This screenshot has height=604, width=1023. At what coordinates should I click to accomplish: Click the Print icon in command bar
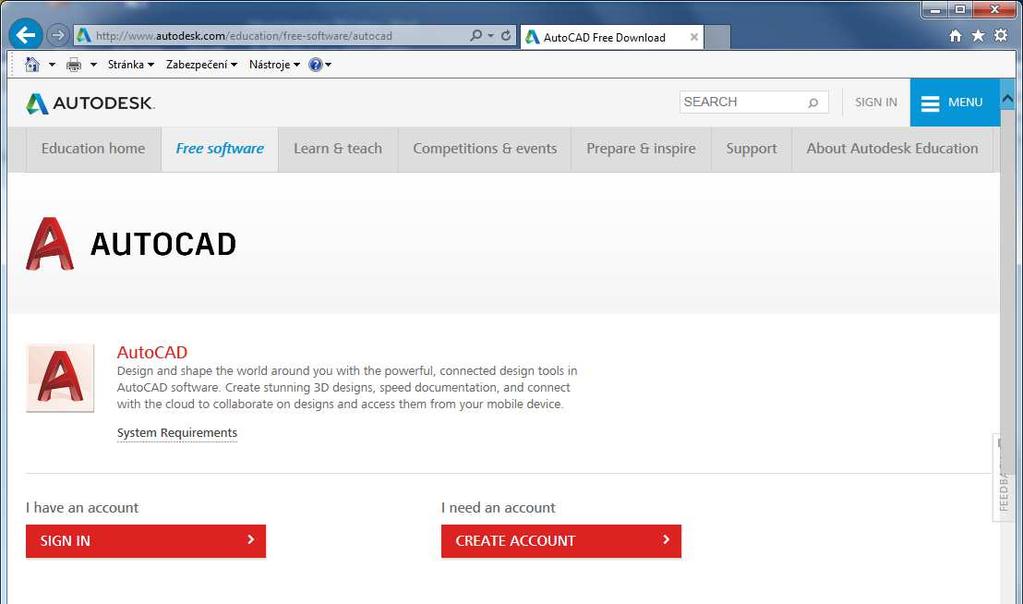[74, 65]
